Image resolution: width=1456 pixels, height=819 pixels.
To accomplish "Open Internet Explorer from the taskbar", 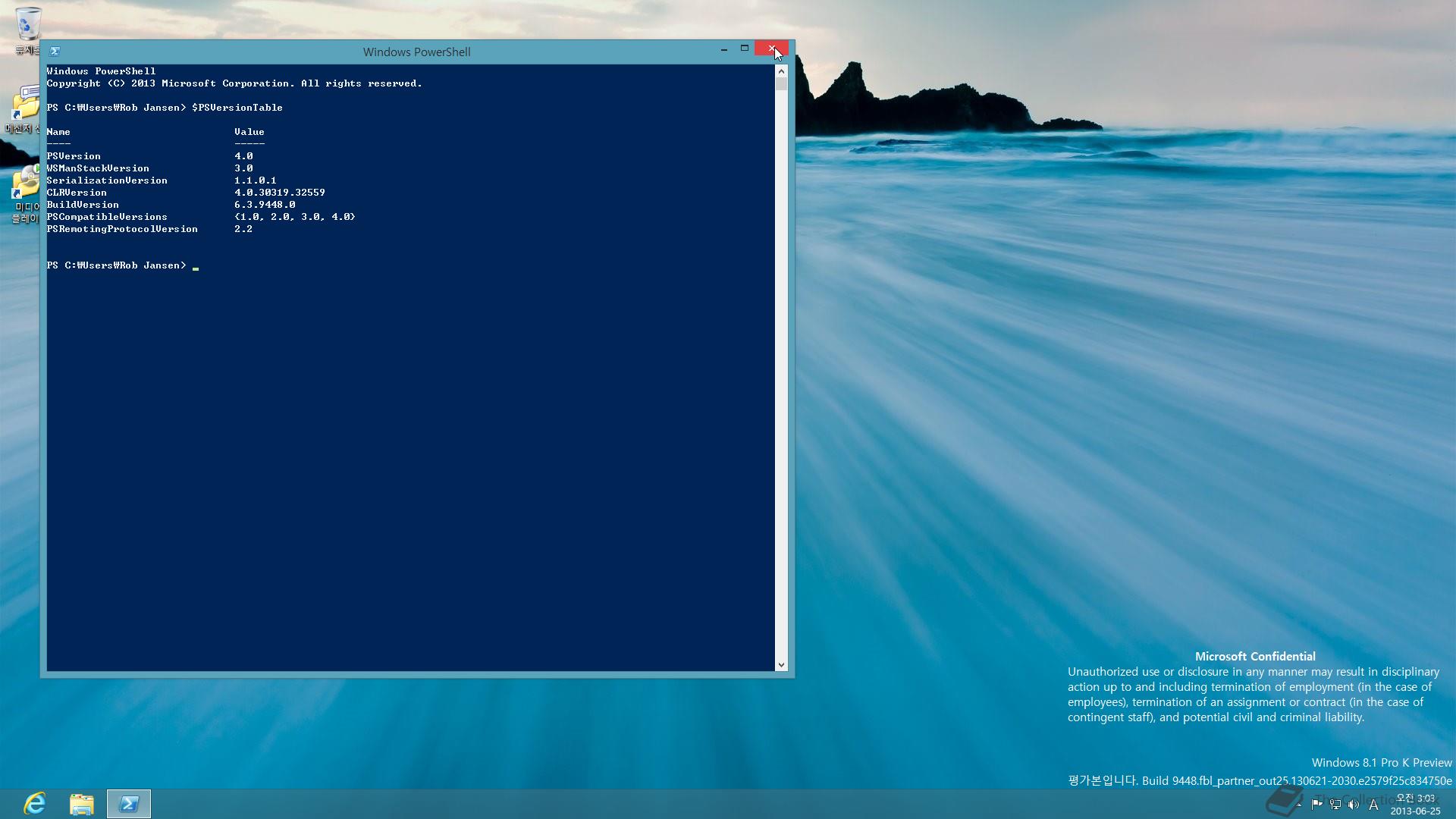I will pyautogui.click(x=35, y=804).
